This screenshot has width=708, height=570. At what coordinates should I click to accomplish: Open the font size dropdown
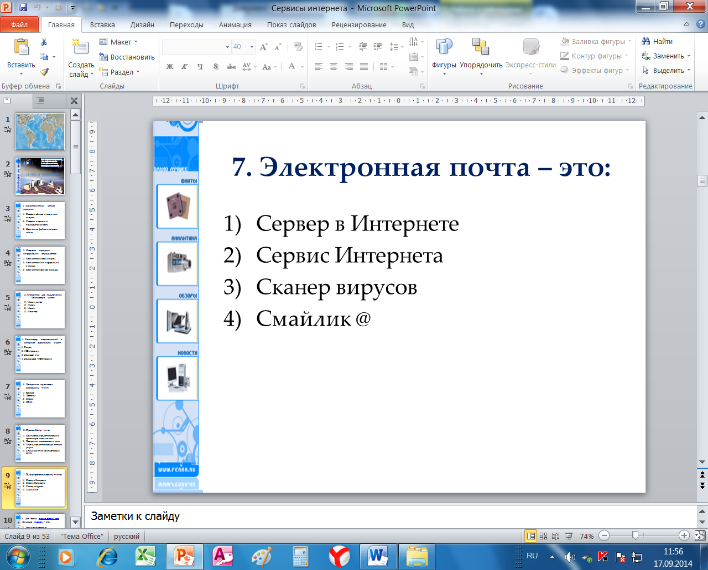click(x=252, y=47)
